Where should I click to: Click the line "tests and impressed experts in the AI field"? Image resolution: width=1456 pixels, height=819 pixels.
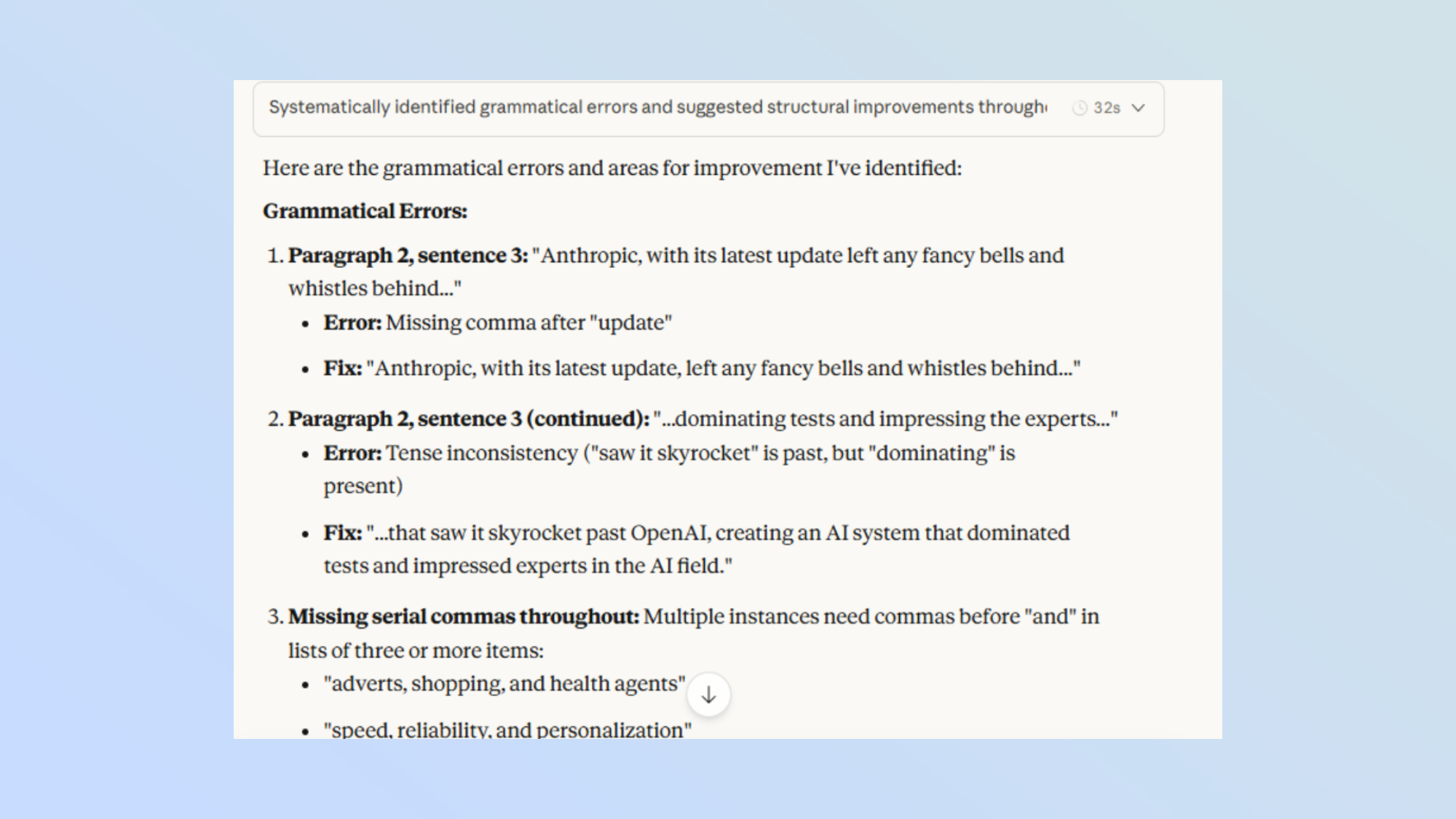(x=527, y=566)
